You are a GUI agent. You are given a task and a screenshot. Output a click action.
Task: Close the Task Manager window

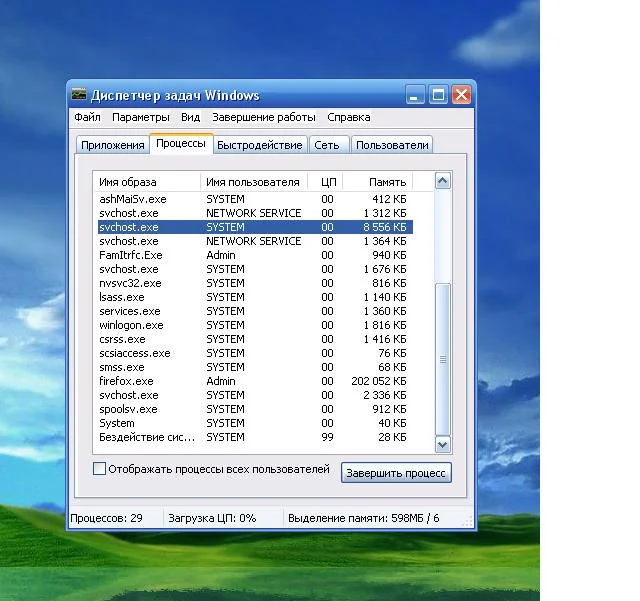click(461, 96)
